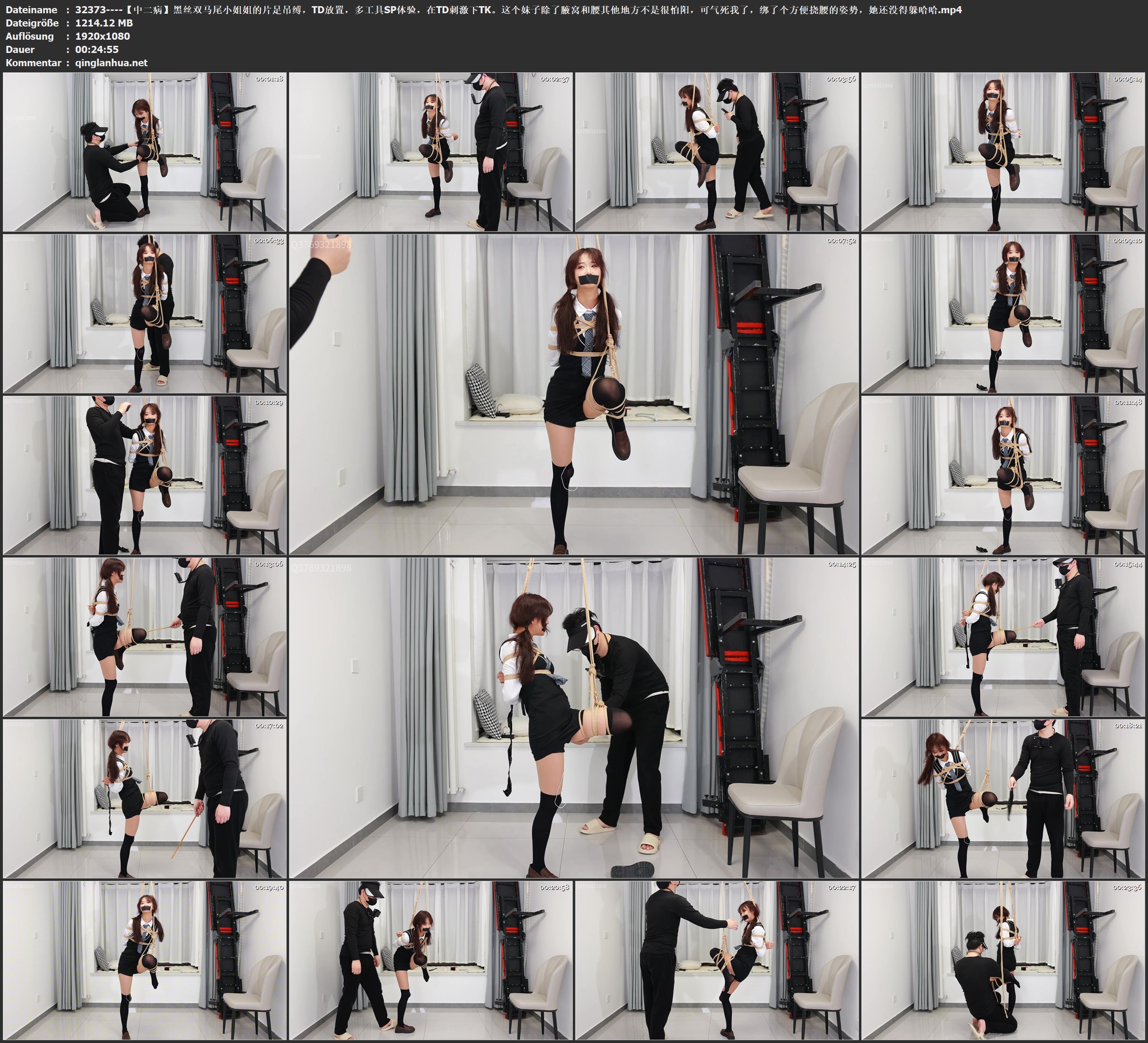Select the thumbnail at 00:18:21
This screenshot has height=1043, width=1148.
point(1003,798)
